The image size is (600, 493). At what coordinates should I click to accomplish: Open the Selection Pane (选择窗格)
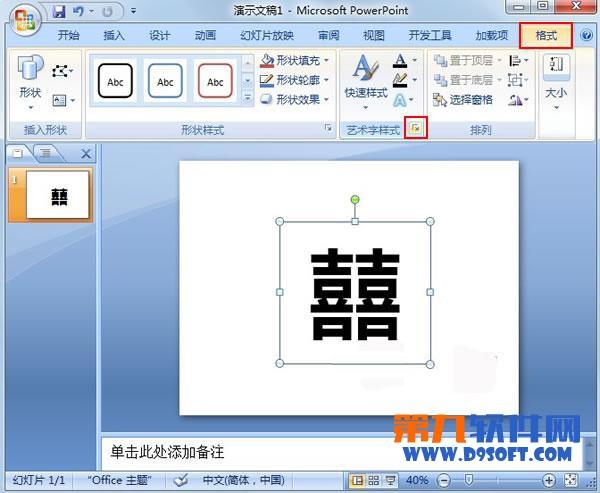pos(463,100)
